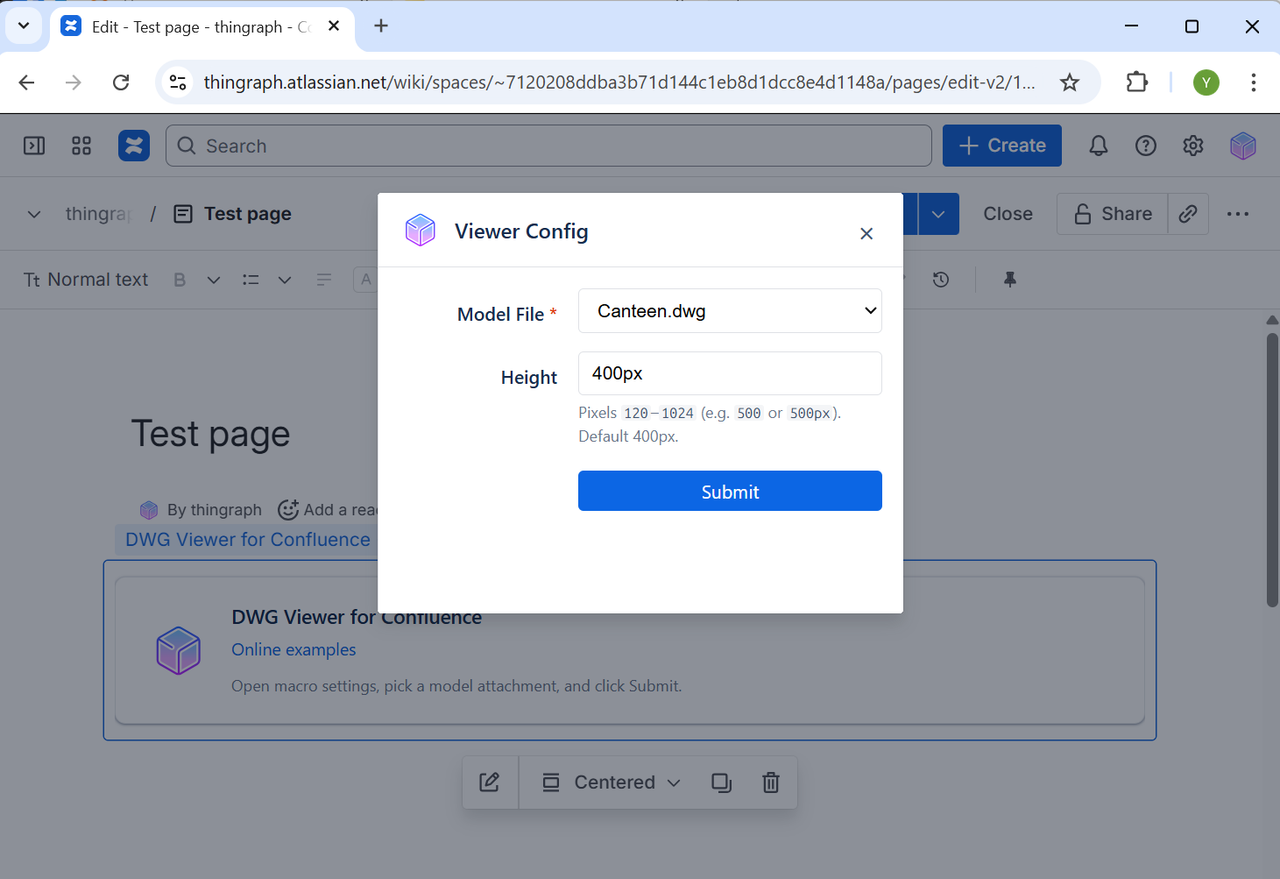Click the page vertical scrollbar
Screen dimensions: 1280x879
pyautogui.click(x=1272, y=470)
